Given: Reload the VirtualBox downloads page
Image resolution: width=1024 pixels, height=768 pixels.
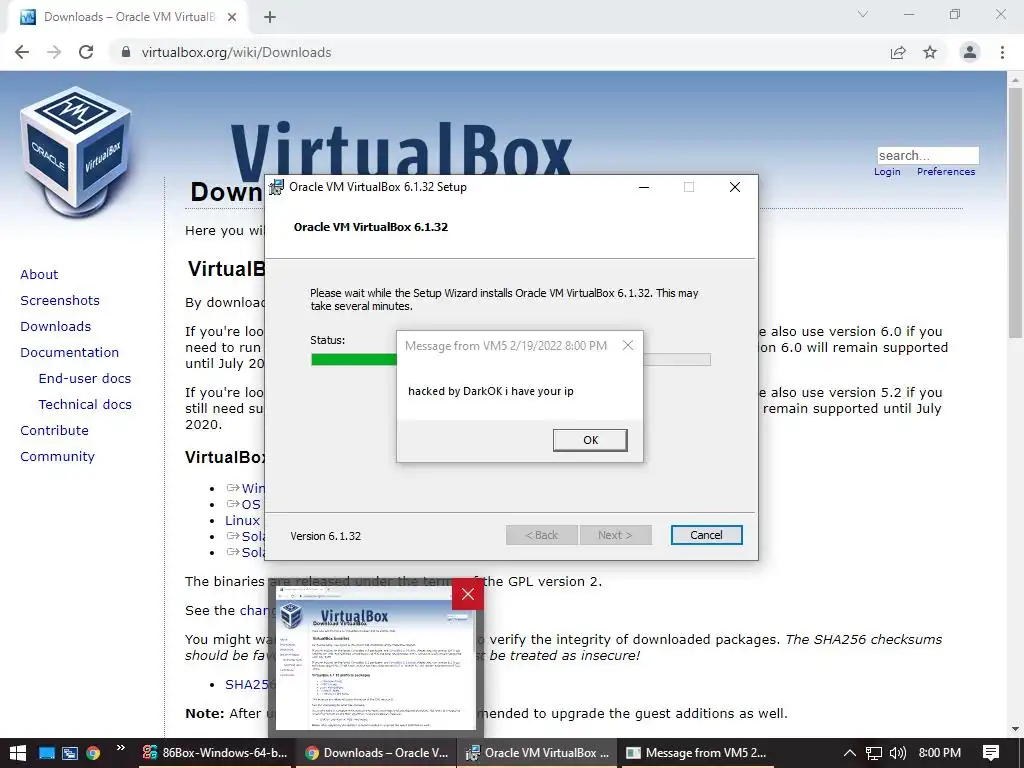Looking at the screenshot, I should pos(86,52).
